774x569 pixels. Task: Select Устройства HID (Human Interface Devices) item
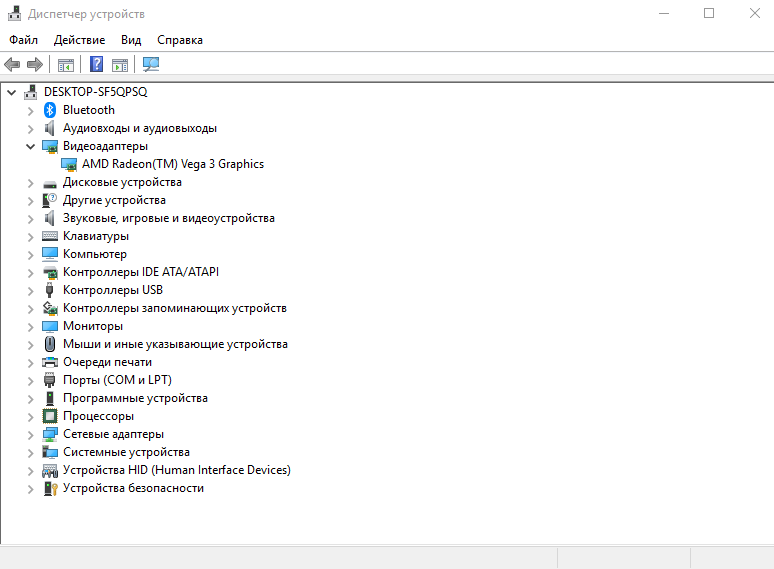(176, 470)
